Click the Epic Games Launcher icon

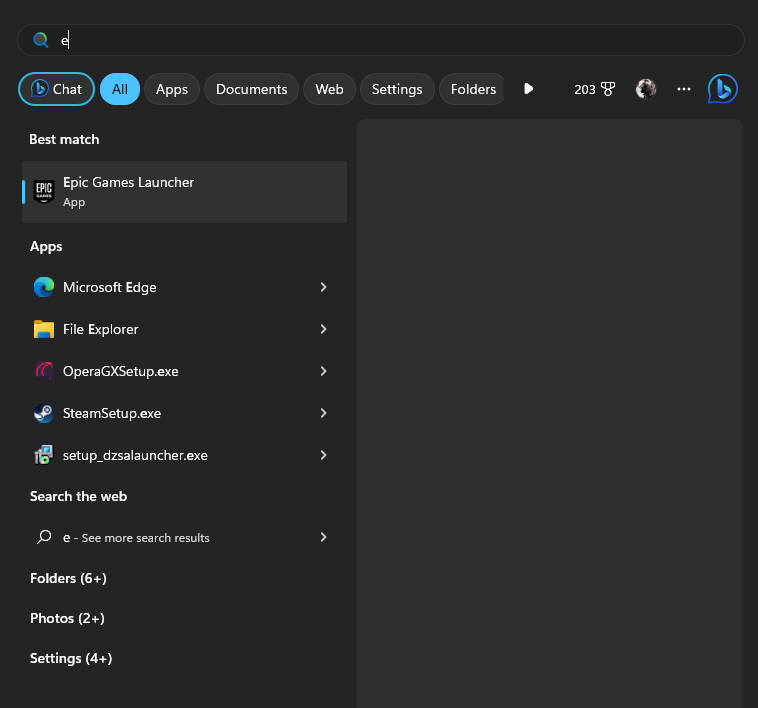[x=44, y=191]
